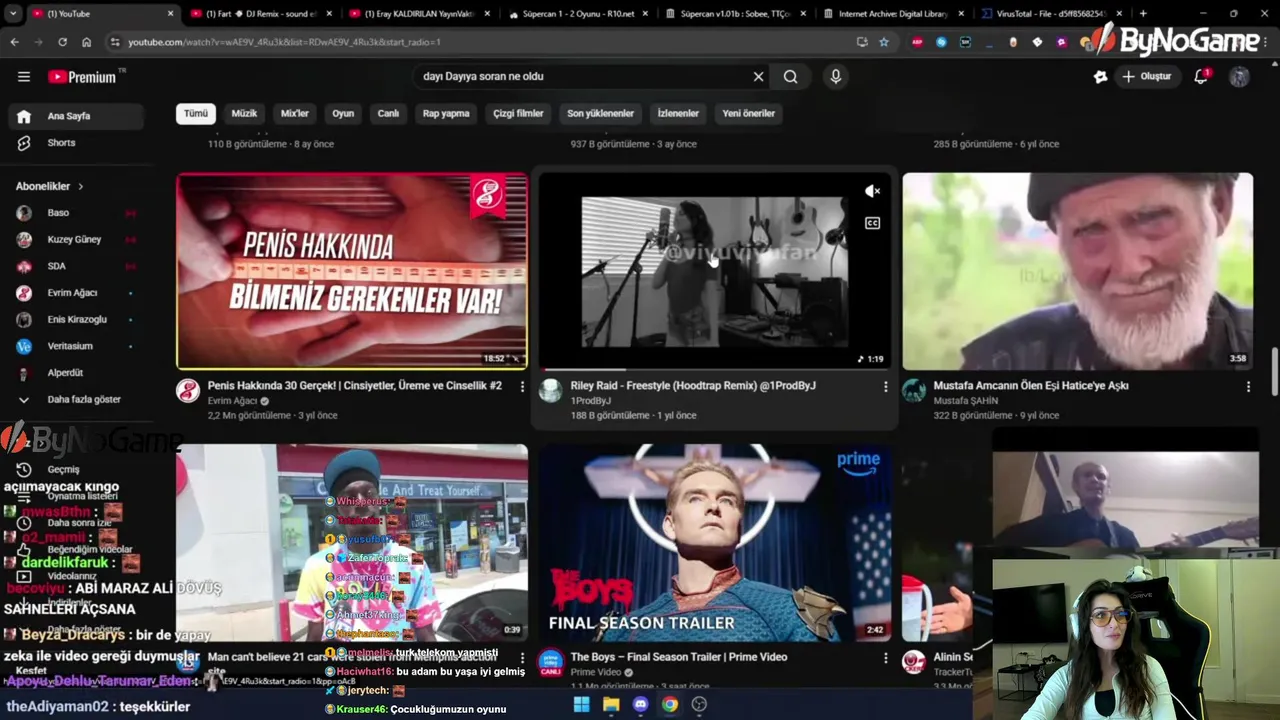Switch to the VirusTotal browser tab
This screenshot has width=1280, height=720.
[1053, 14]
